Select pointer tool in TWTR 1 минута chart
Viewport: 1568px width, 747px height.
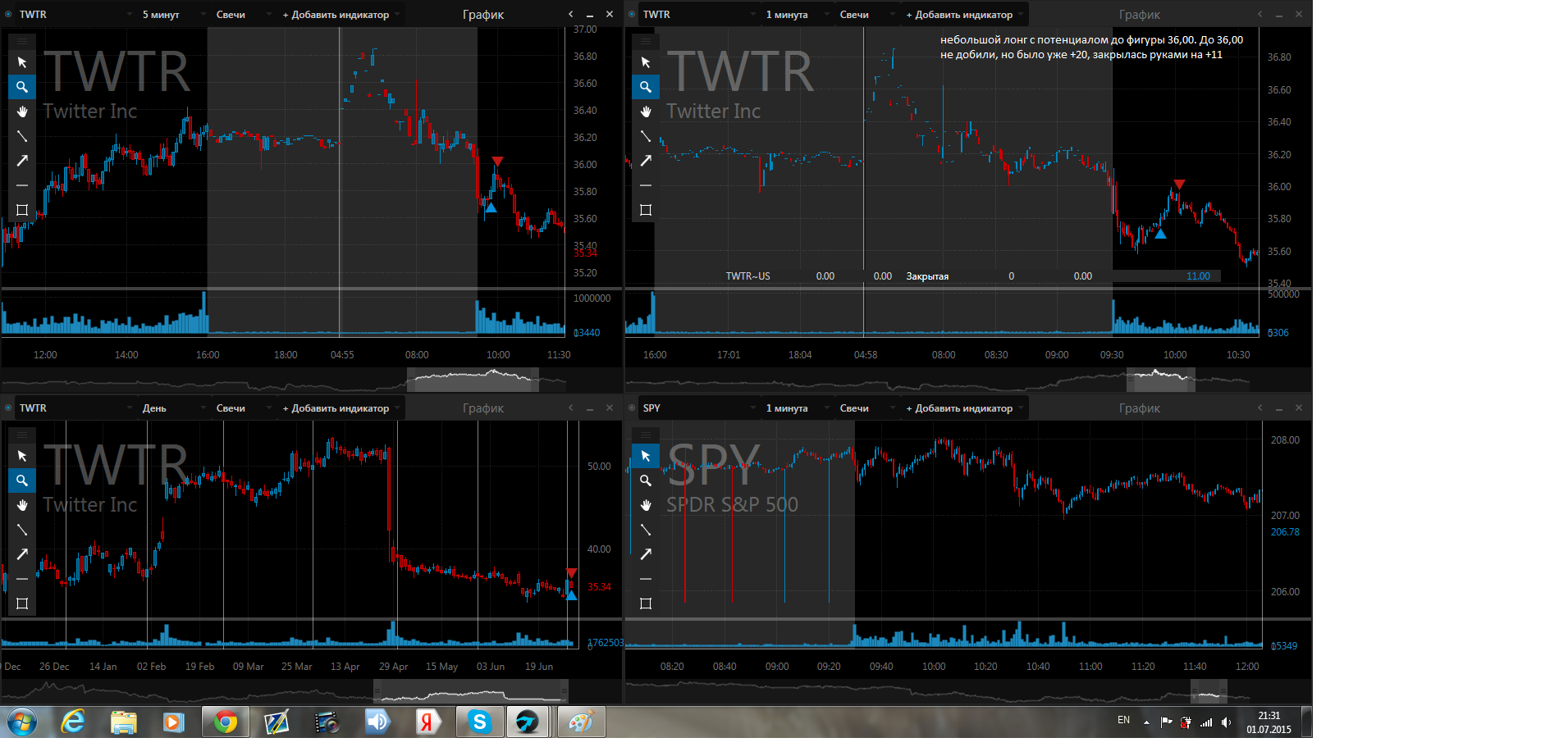point(646,62)
